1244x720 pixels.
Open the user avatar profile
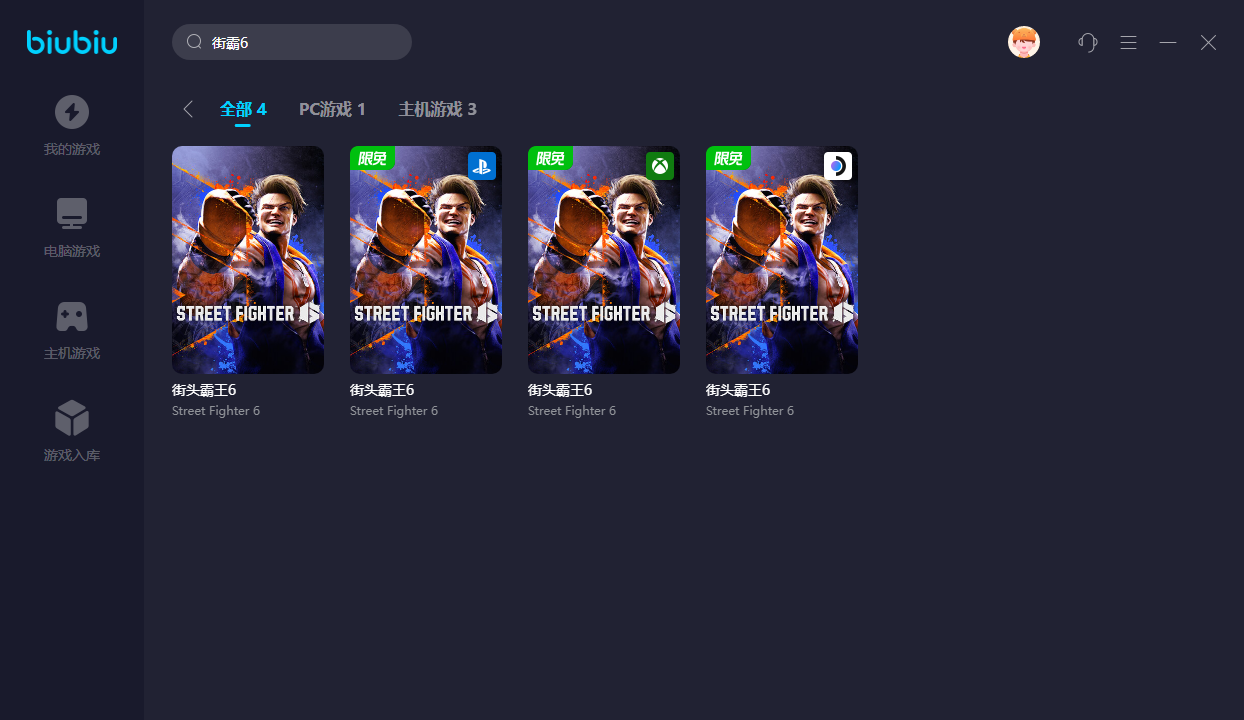point(1024,42)
